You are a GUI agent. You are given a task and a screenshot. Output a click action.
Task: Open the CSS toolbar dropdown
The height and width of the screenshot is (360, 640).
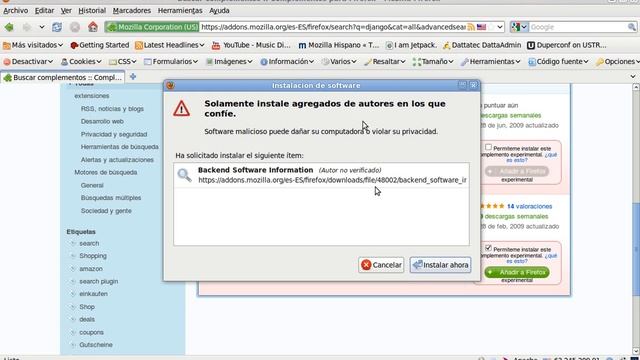123,62
